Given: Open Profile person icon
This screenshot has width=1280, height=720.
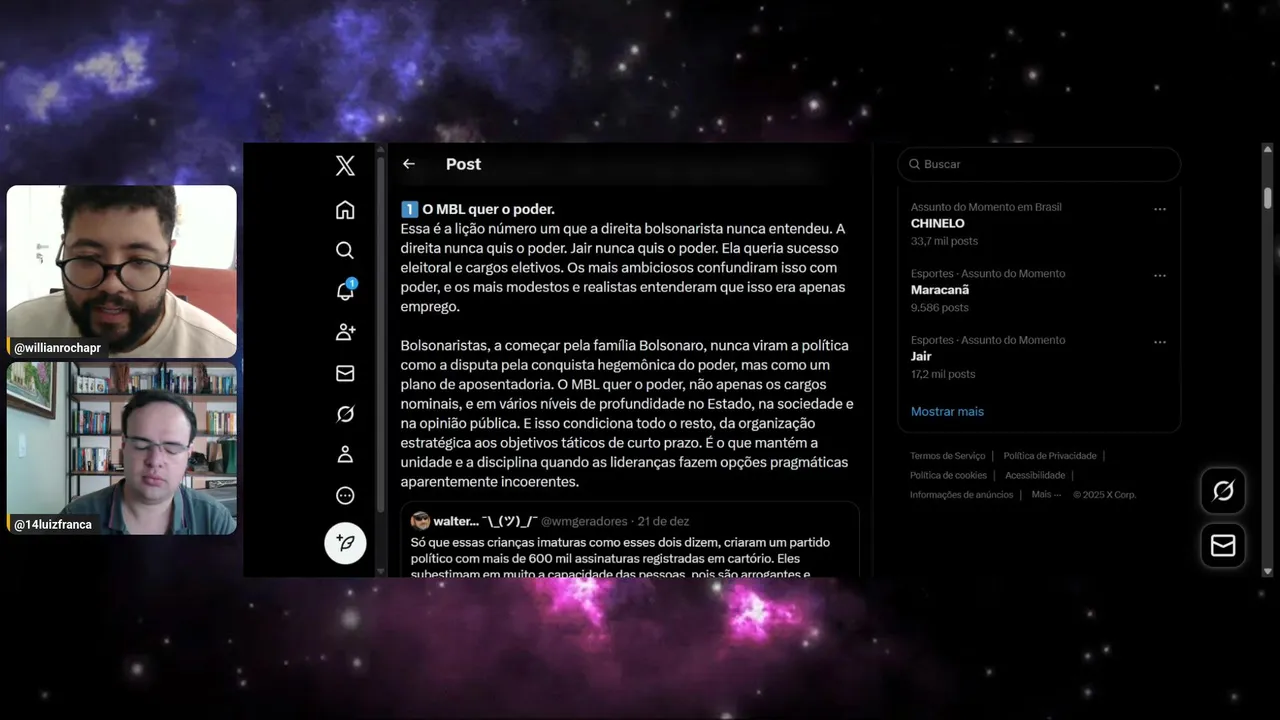Looking at the screenshot, I should click(345, 455).
